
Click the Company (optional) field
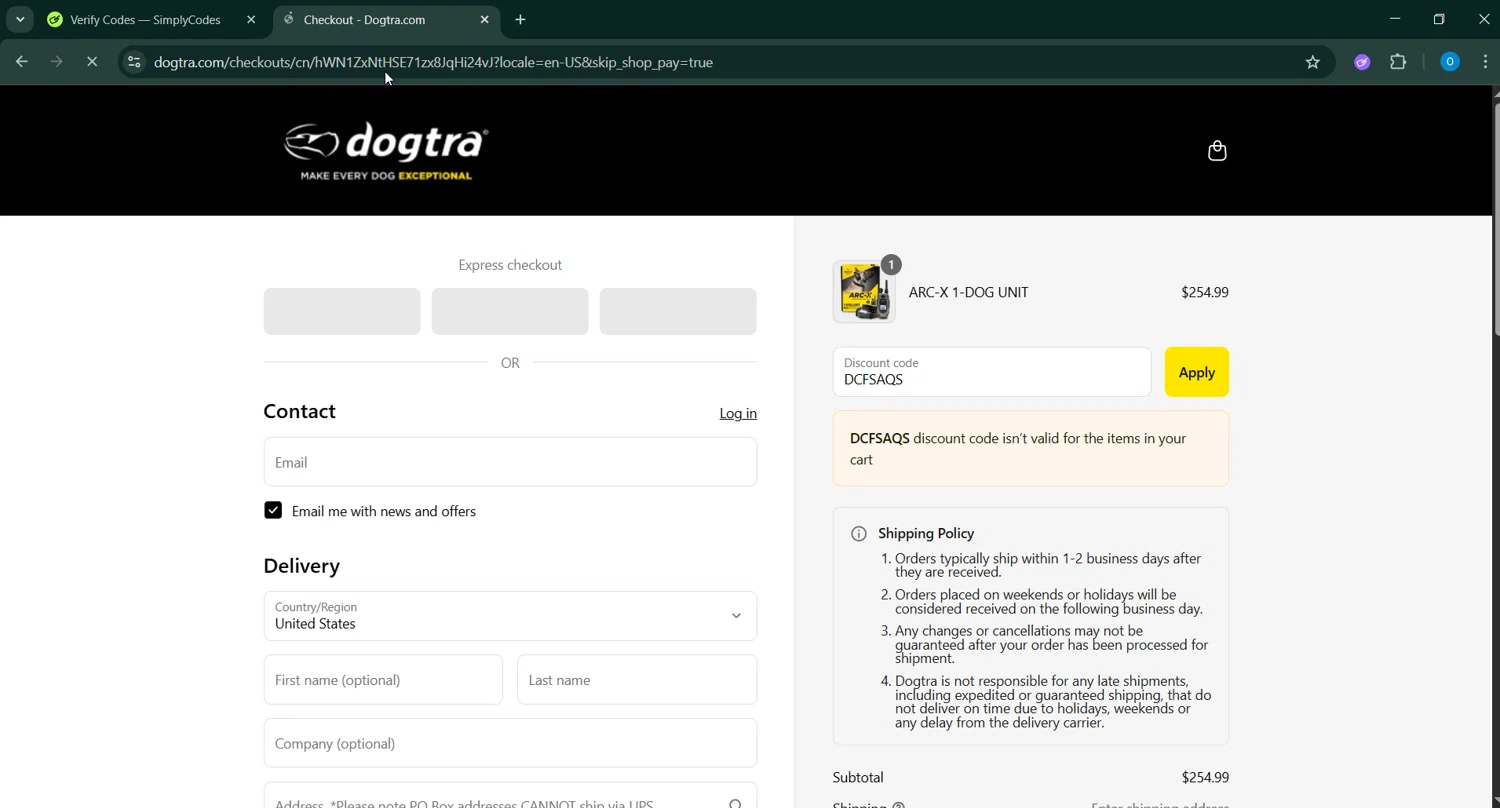pyautogui.click(x=510, y=743)
